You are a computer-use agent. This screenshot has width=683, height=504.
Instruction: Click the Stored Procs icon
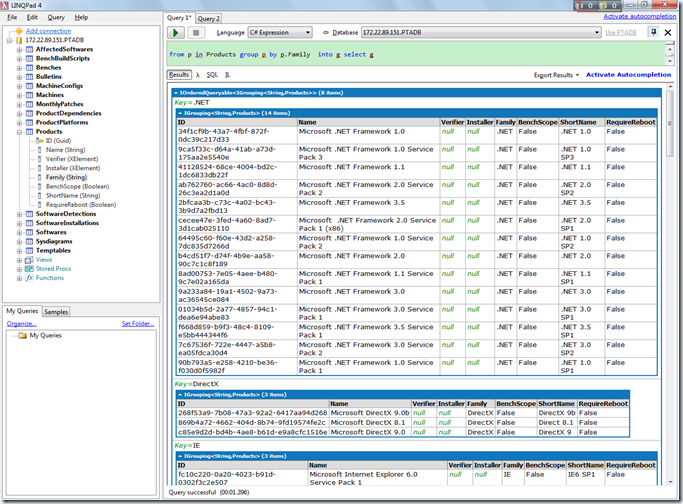29,269
